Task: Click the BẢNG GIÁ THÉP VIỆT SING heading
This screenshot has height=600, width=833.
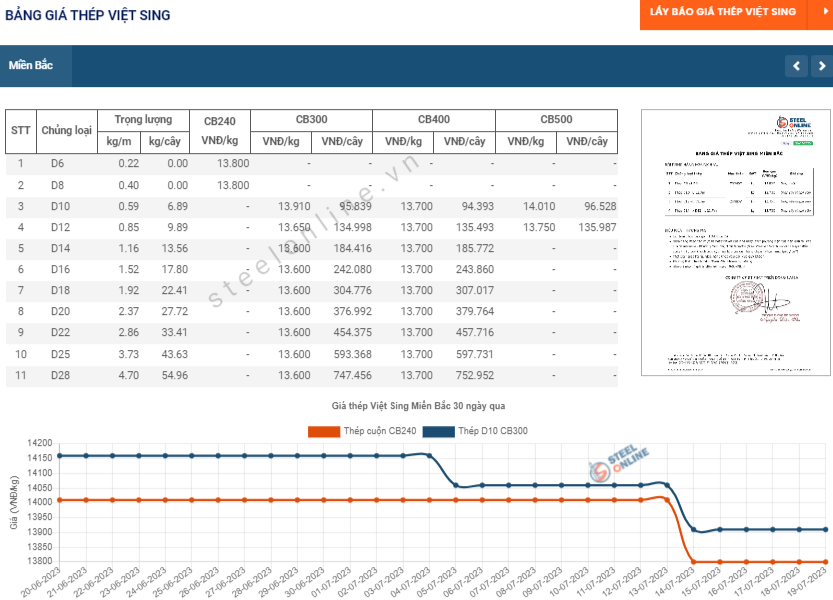Action: pos(88,15)
